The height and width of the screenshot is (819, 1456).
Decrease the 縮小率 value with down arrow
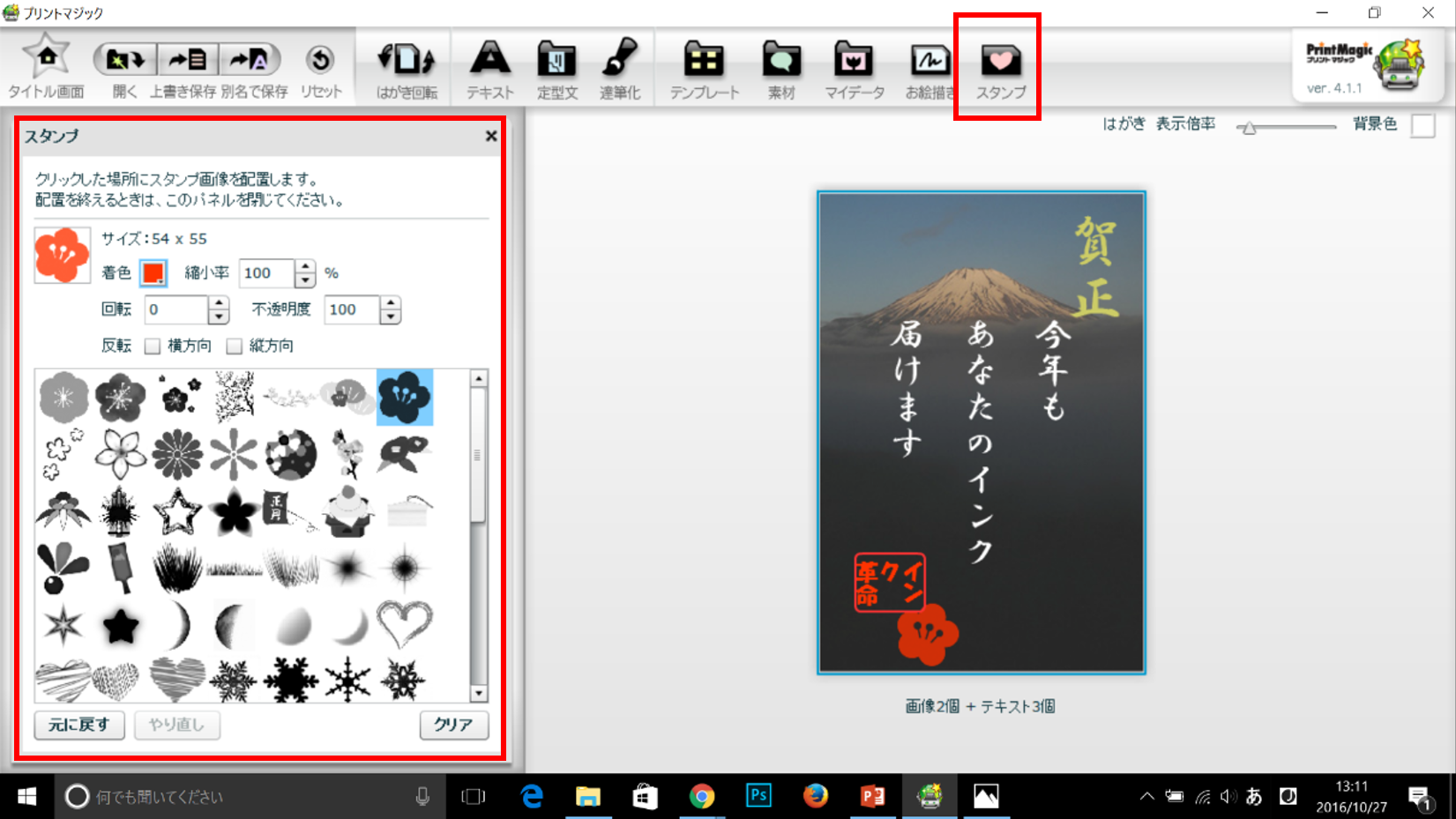point(305,280)
